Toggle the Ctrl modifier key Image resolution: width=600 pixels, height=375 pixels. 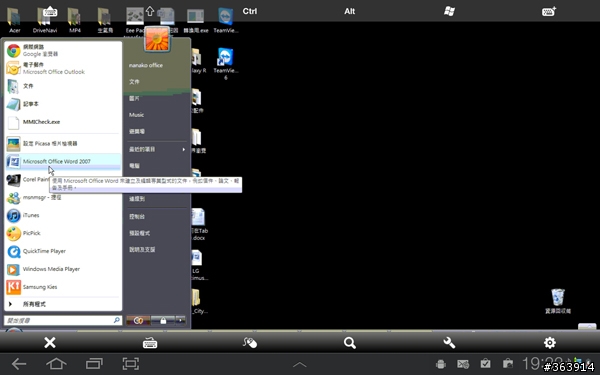tap(250, 11)
